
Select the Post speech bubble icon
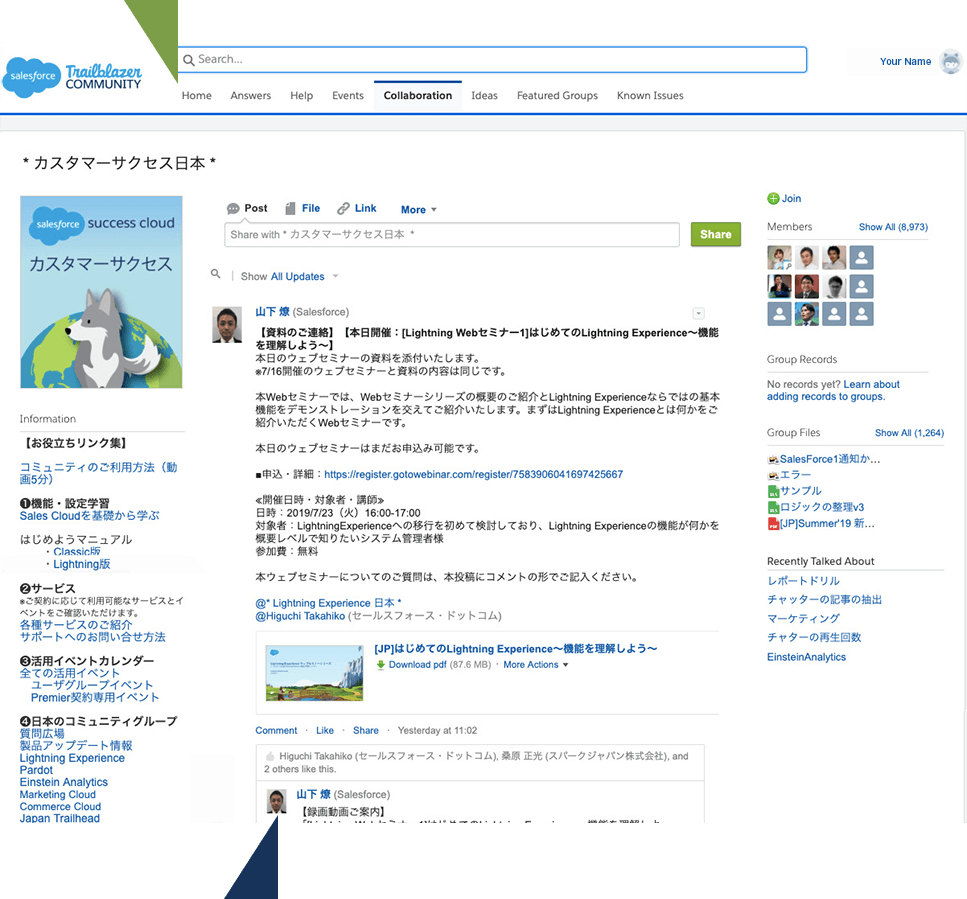[233, 208]
